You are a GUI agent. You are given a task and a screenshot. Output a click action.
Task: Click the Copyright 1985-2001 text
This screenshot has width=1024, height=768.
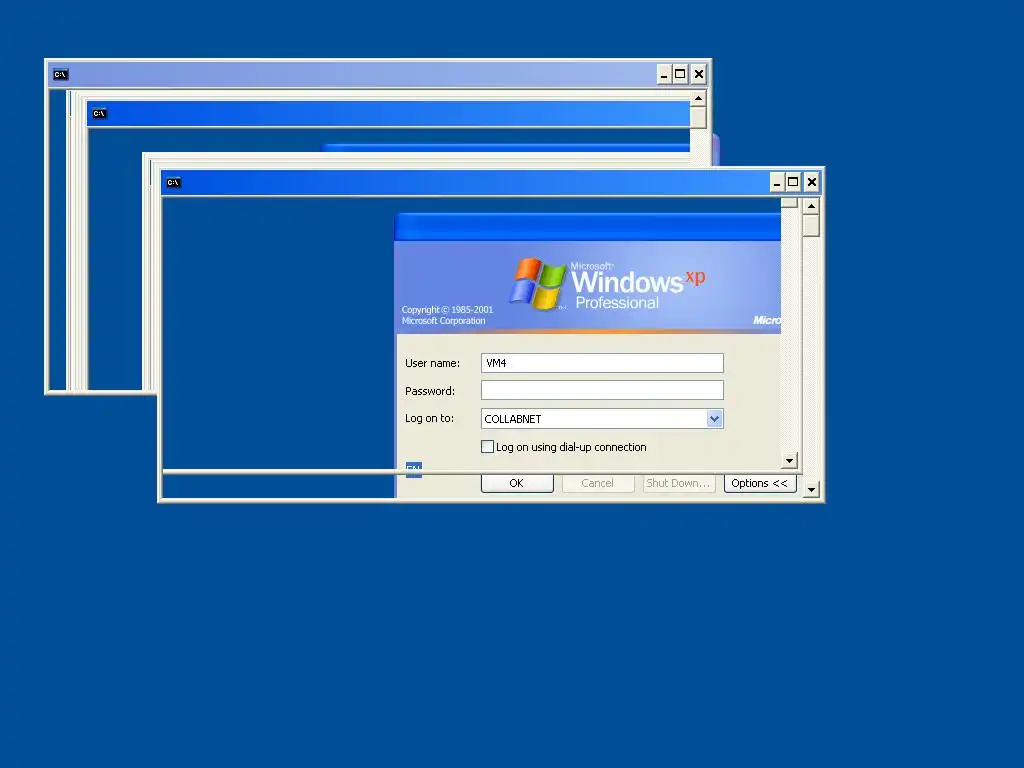(447, 310)
